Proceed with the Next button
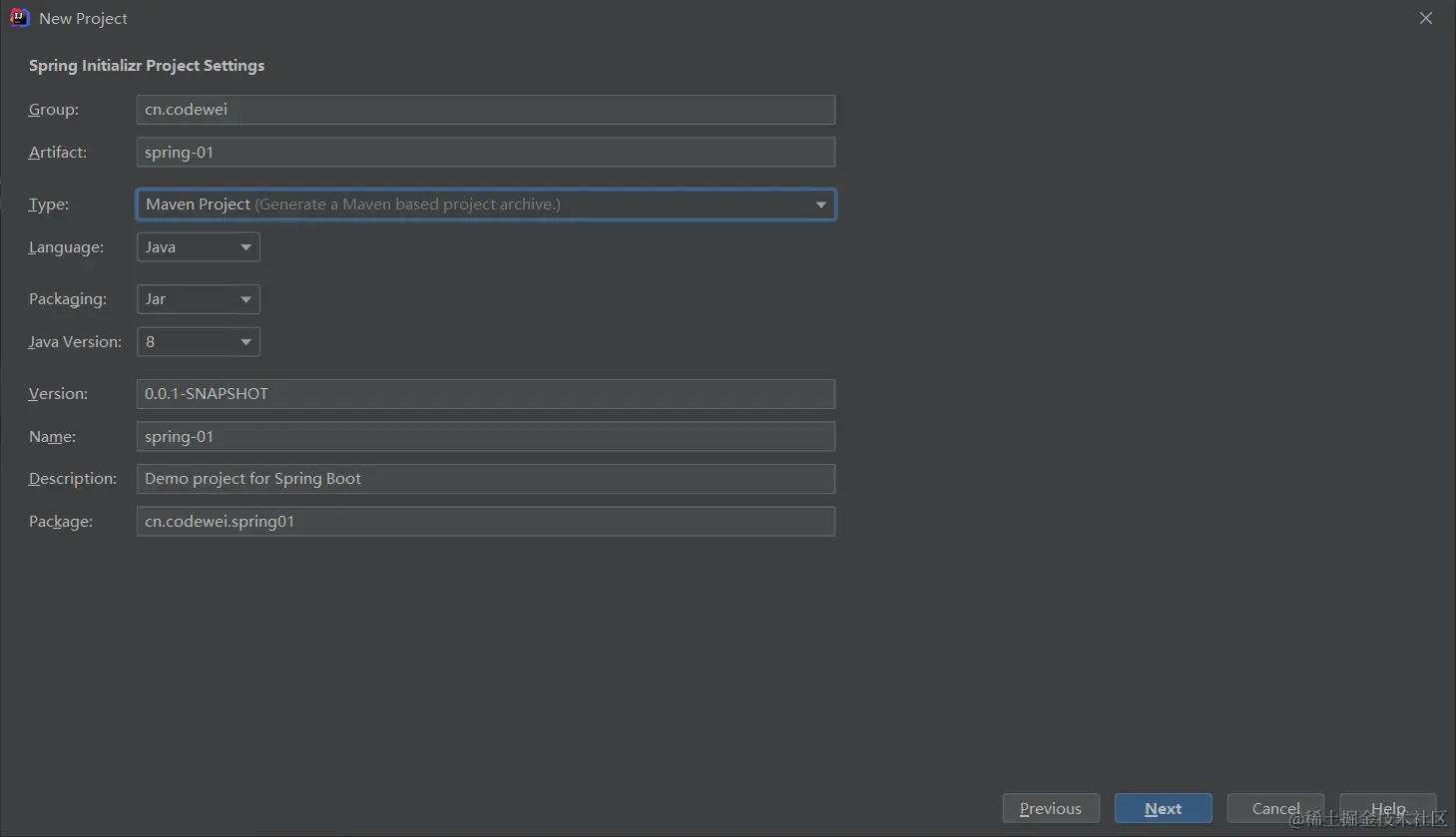Image resolution: width=1456 pixels, height=837 pixels. click(1164, 809)
